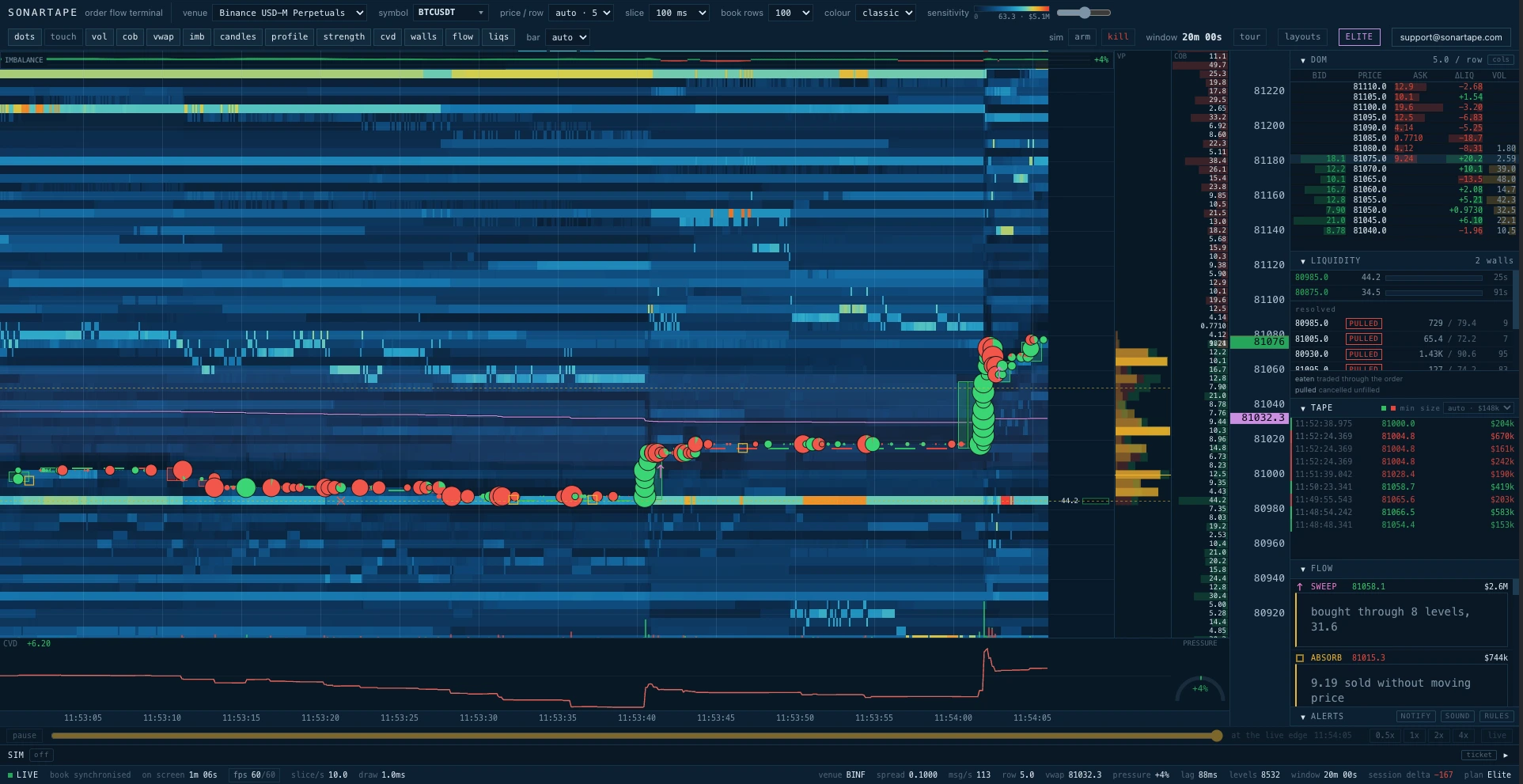Toggle the red sell filter square in TAPE

tap(1393, 408)
